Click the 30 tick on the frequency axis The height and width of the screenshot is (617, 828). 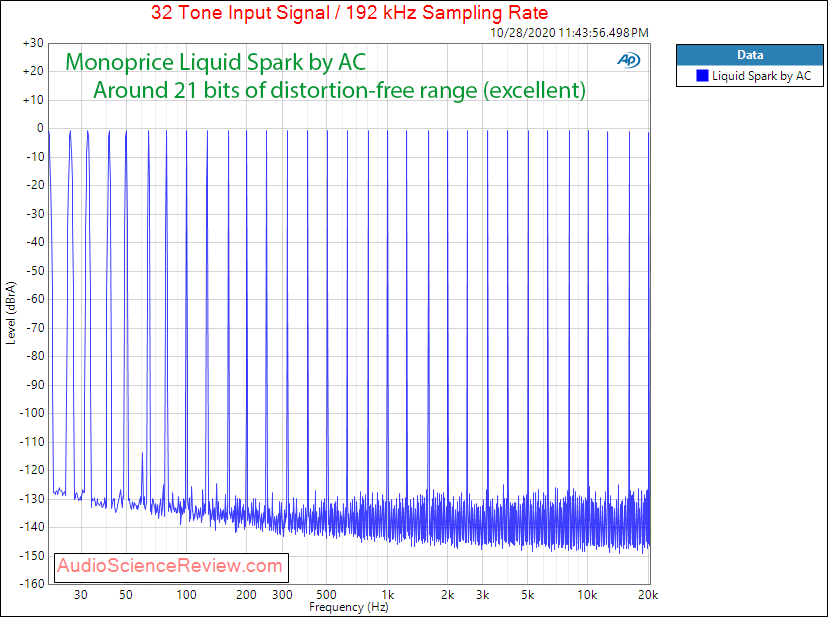point(81,595)
